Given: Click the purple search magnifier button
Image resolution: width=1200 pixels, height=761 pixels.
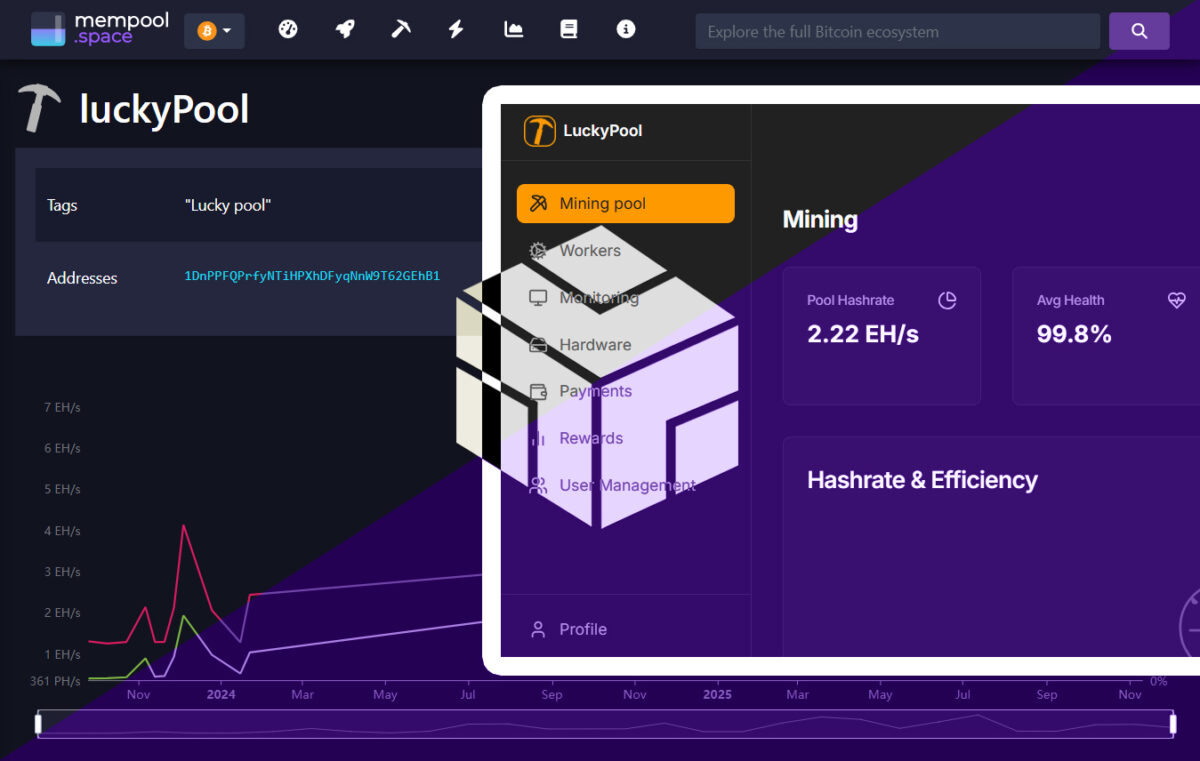Looking at the screenshot, I should pos(1139,31).
